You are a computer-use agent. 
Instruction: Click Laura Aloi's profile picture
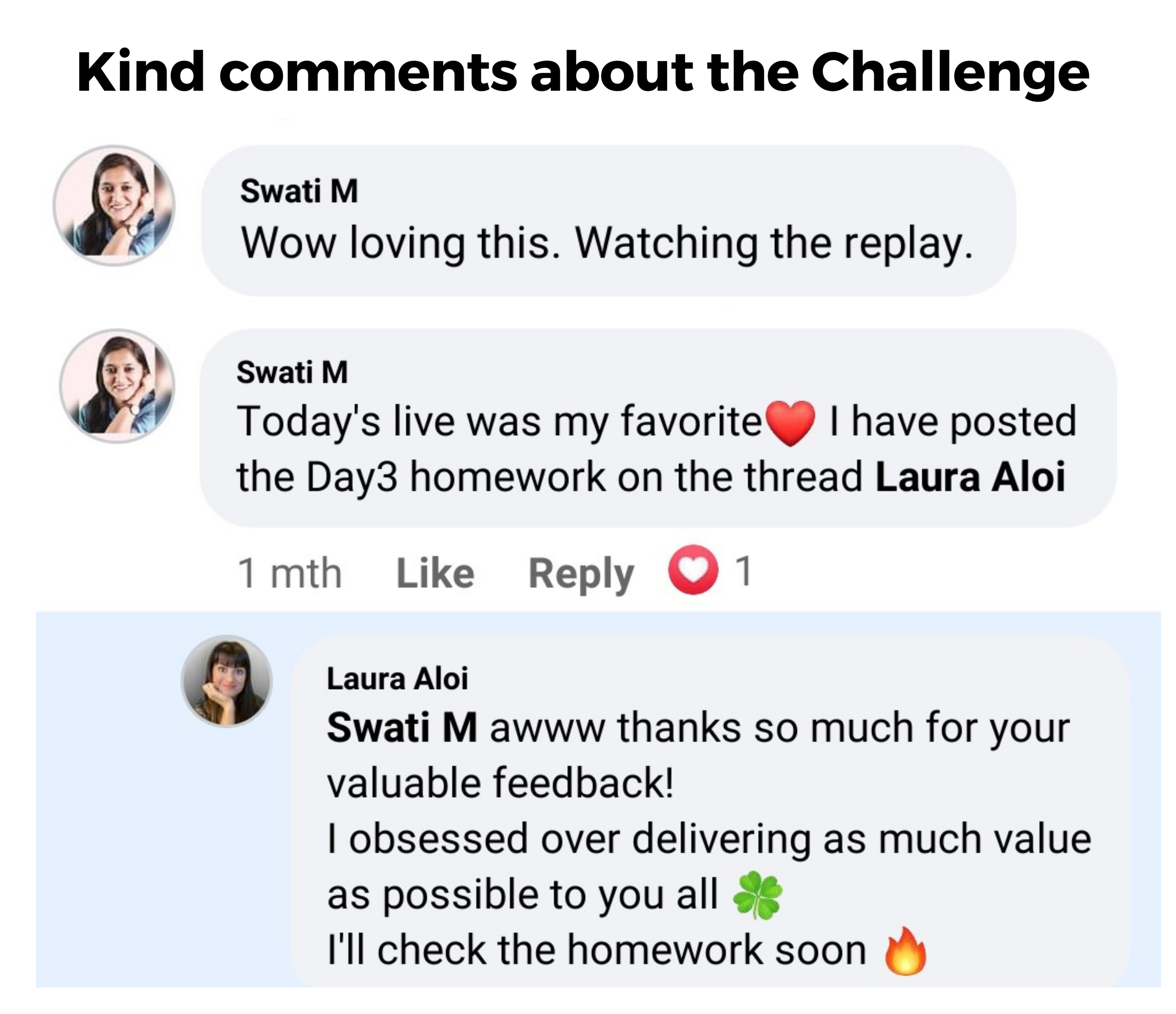(227, 681)
